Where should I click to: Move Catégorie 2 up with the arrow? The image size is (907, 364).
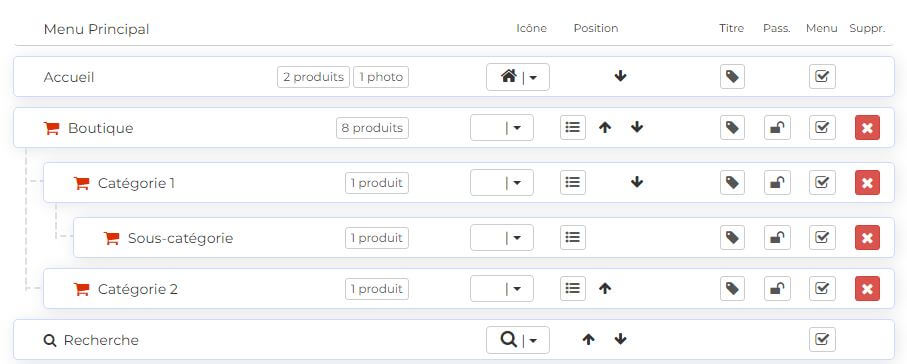[x=605, y=288]
